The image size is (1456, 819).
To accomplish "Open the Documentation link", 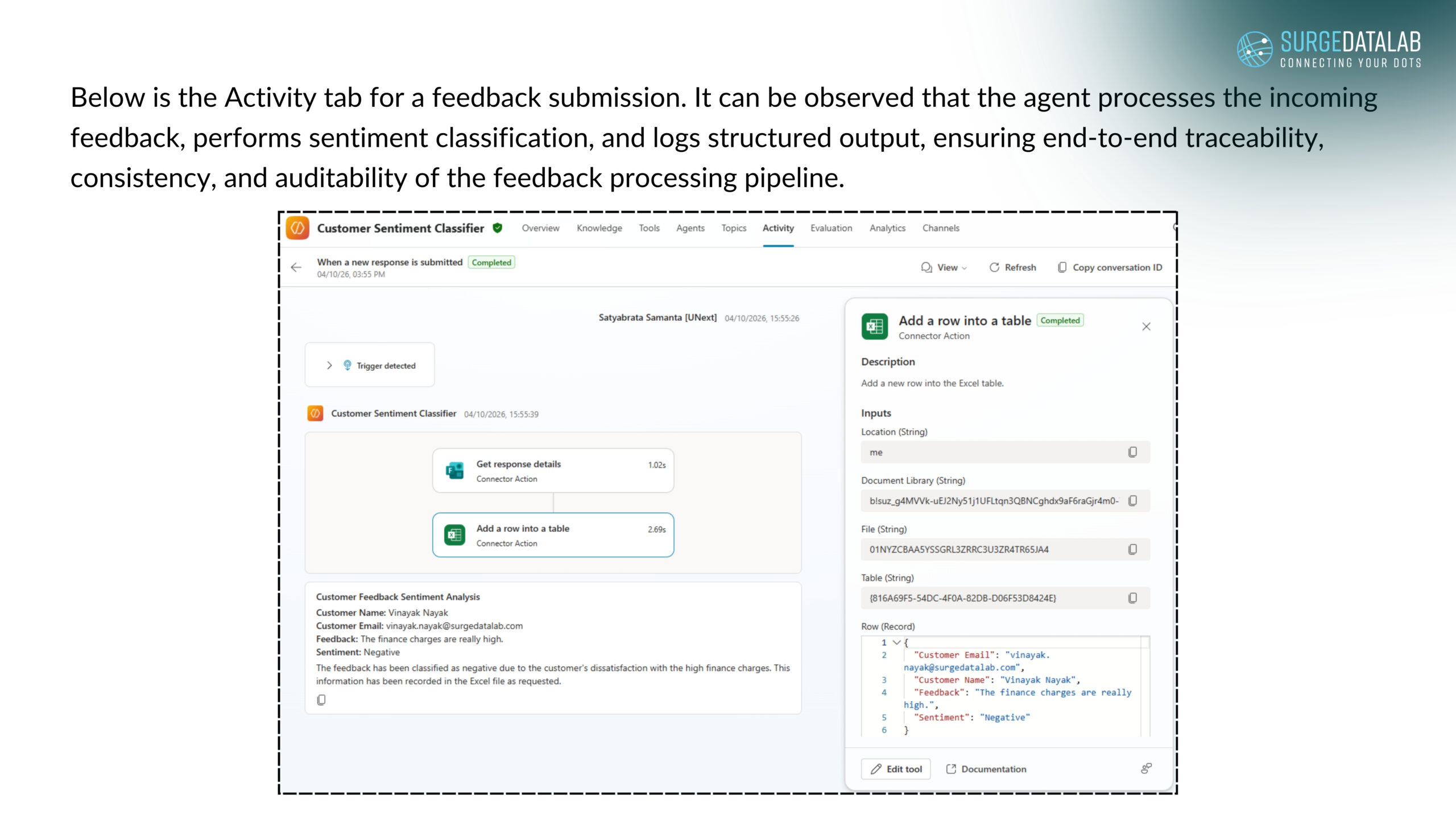I will coord(986,769).
